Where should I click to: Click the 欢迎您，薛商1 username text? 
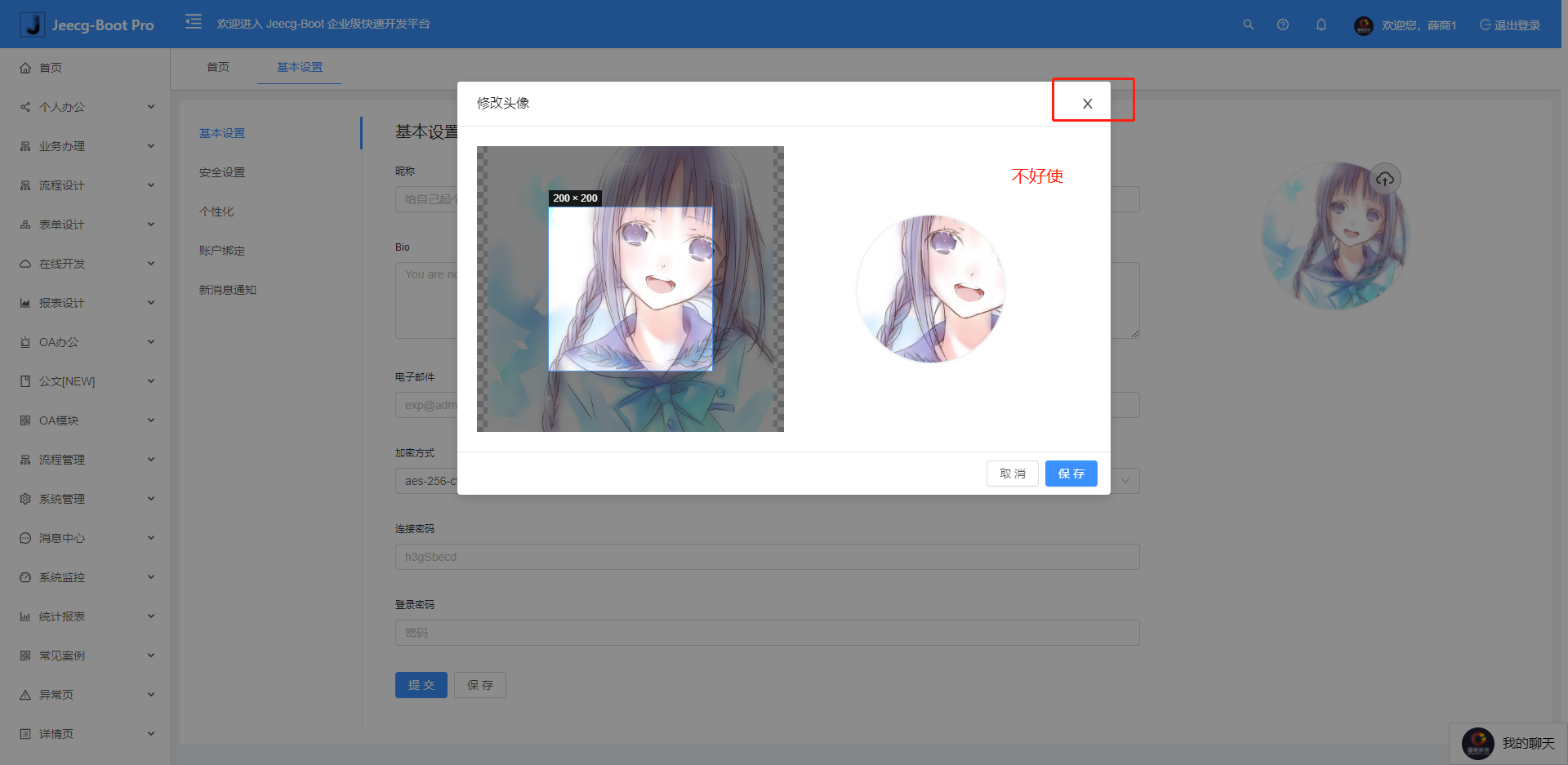1419,25
